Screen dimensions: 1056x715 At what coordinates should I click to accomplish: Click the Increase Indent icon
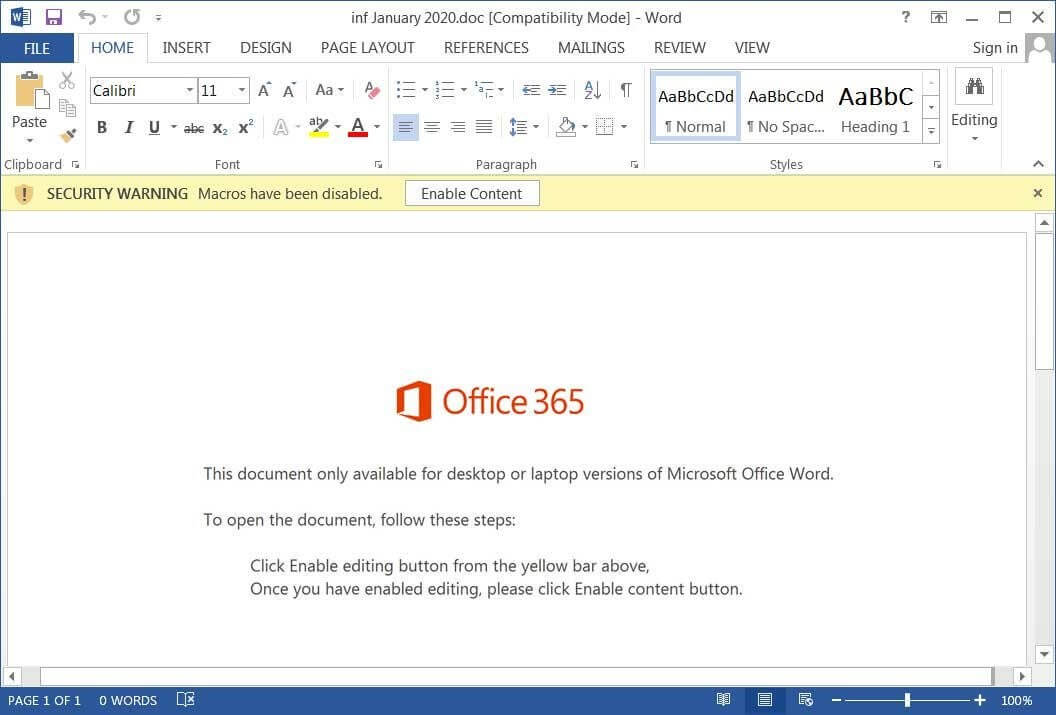click(558, 90)
